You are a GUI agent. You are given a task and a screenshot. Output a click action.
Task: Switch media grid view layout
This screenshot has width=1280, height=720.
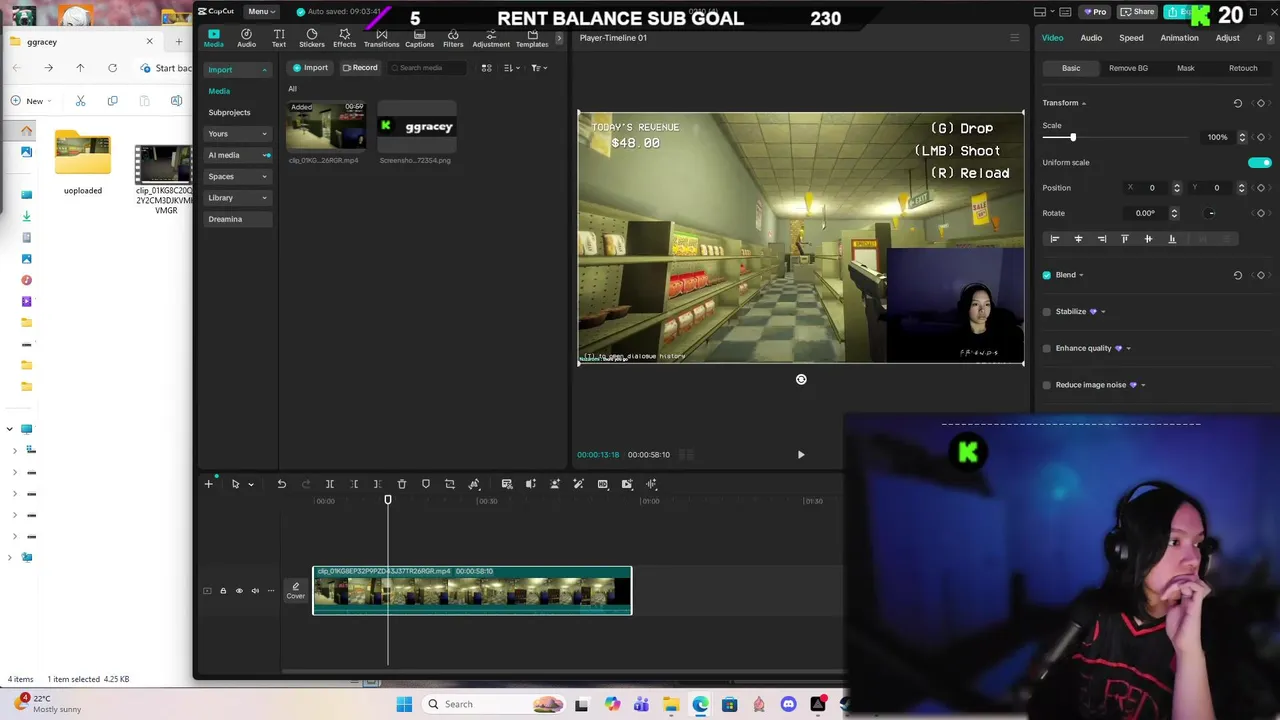tap(487, 68)
